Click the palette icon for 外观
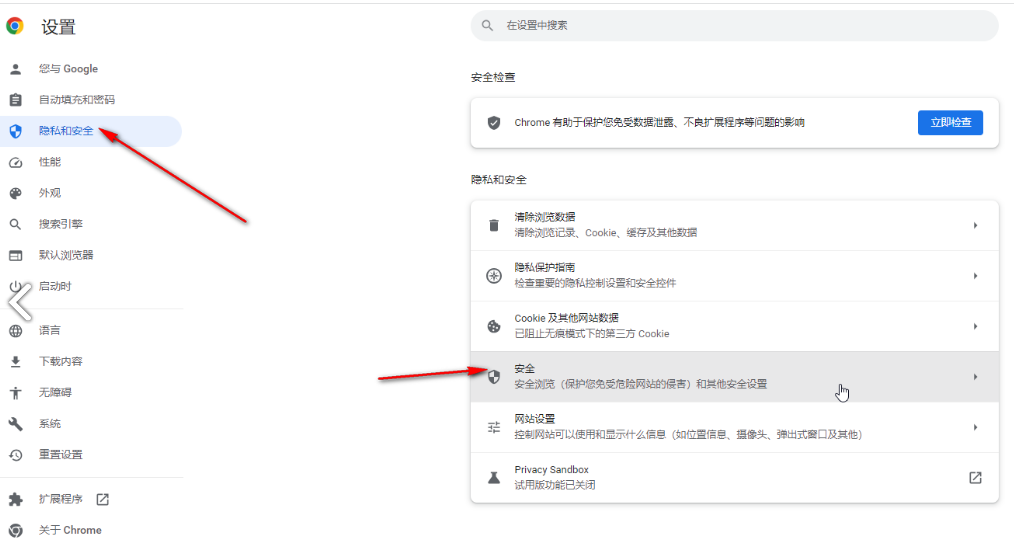 click(x=16, y=193)
